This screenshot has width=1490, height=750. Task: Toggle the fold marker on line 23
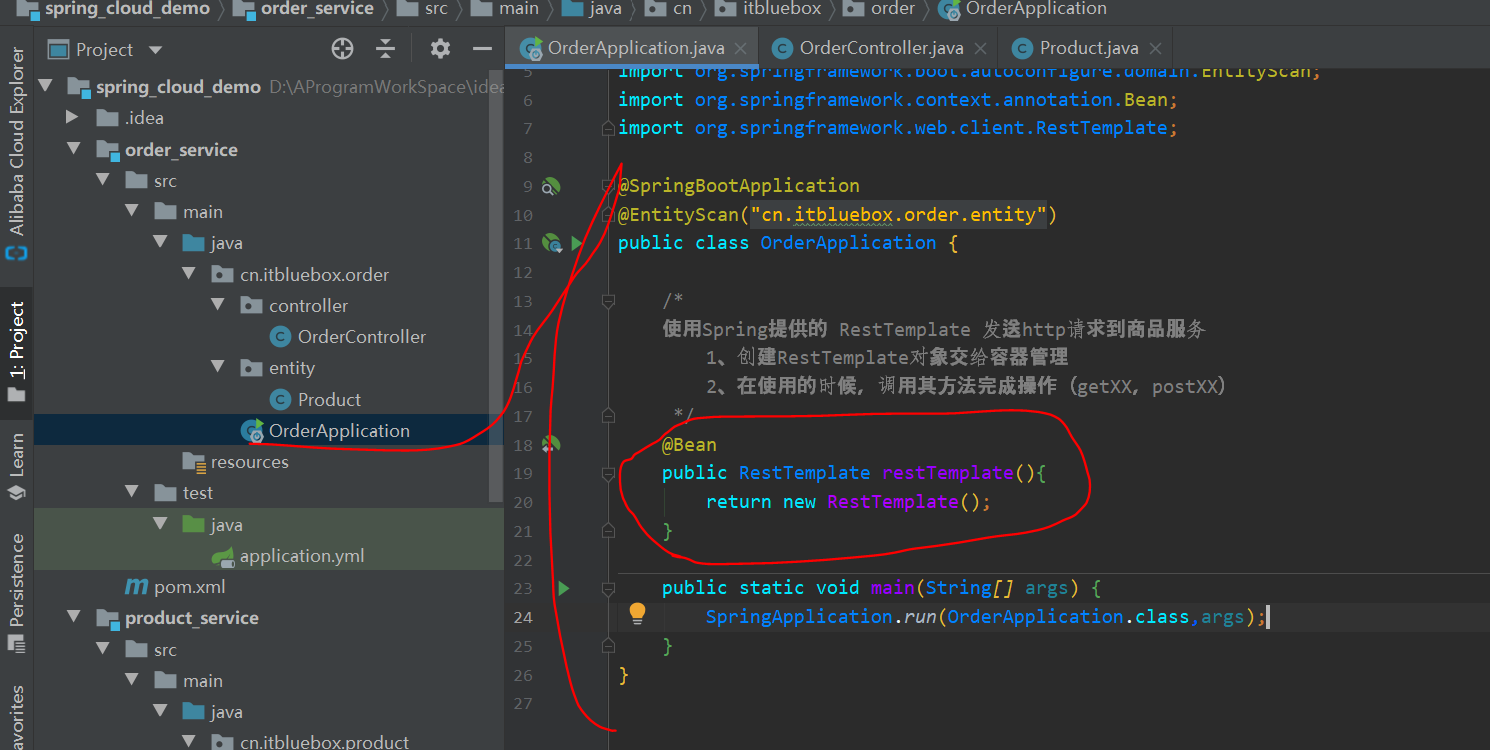[607, 588]
